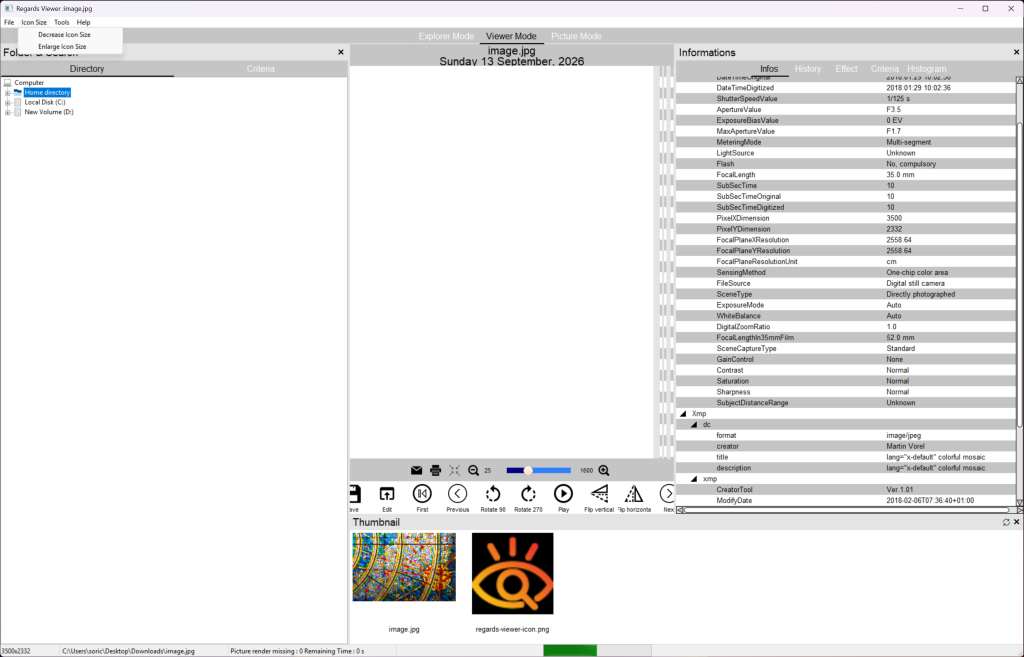
Task: Click the Thumbnail panel refresh icon
Action: [x=1006, y=522]
